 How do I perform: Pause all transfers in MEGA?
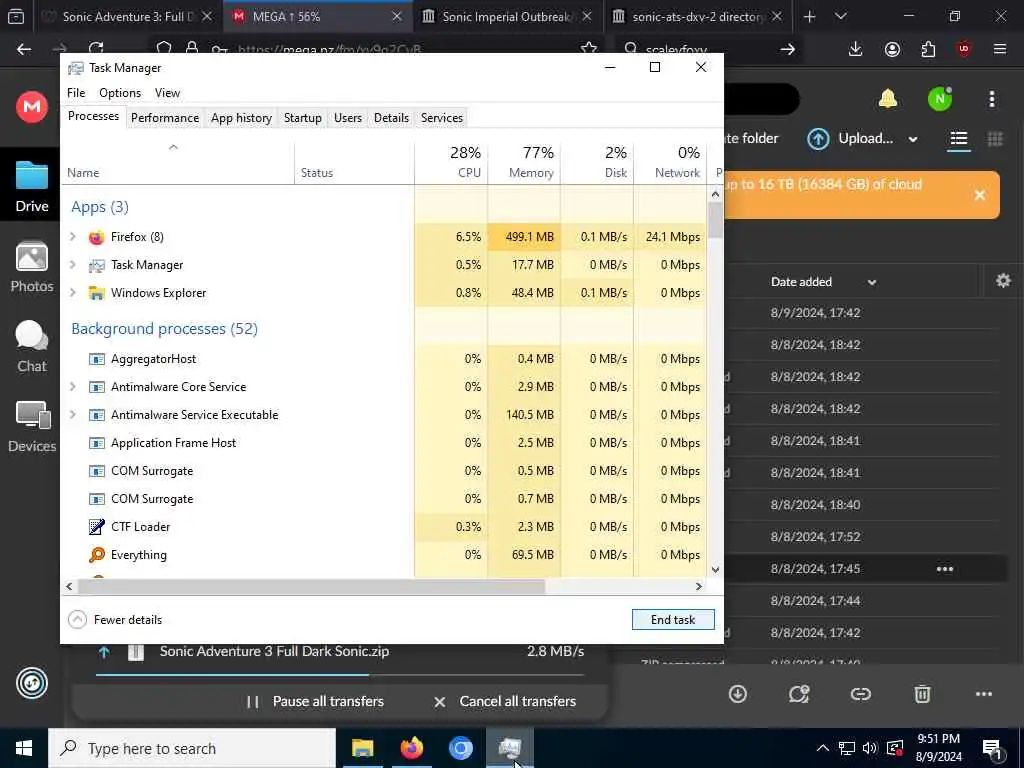coord(315,701)
